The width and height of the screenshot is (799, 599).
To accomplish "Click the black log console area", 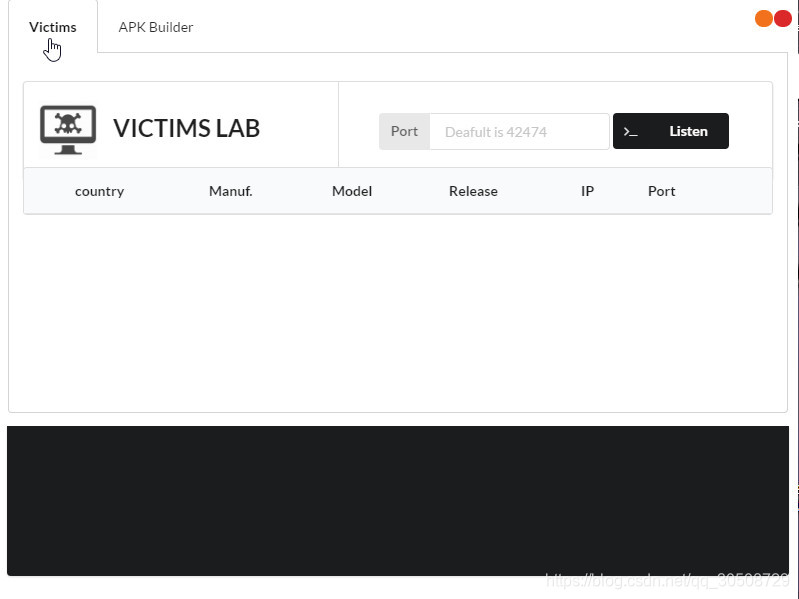I will (x=398, y=501).
